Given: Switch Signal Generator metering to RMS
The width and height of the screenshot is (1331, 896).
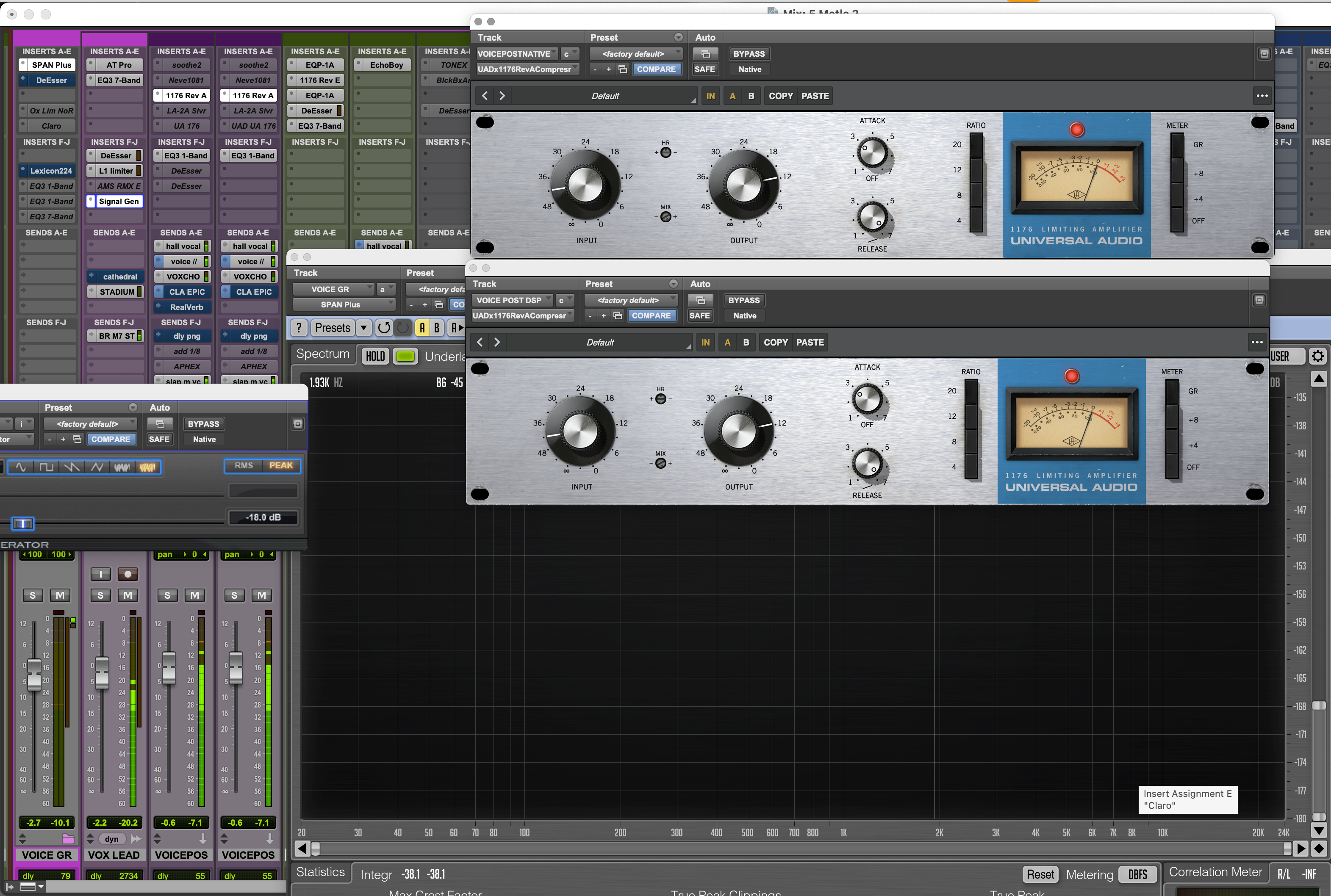Looking at the screenshot, I should pyautogui.click(x=244, y=466).
